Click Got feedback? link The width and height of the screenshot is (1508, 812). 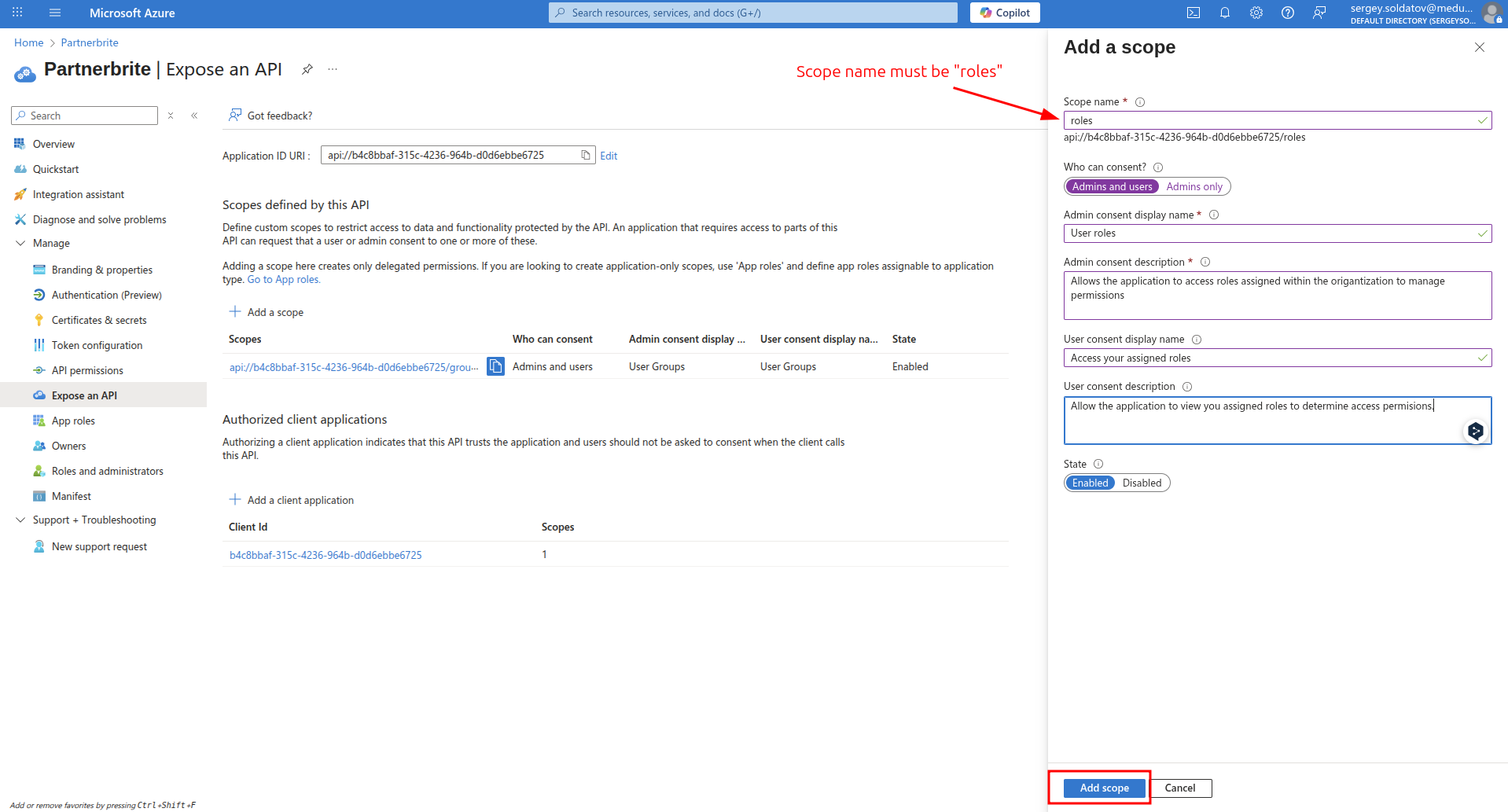point(270,116)
